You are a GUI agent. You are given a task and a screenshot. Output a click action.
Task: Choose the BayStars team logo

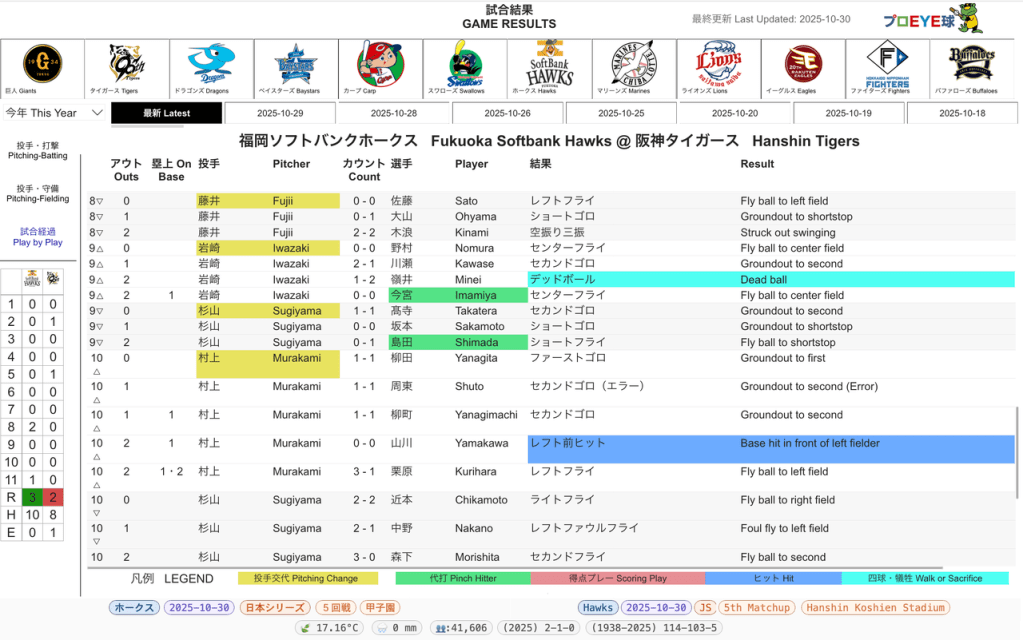tap(295, 66)
